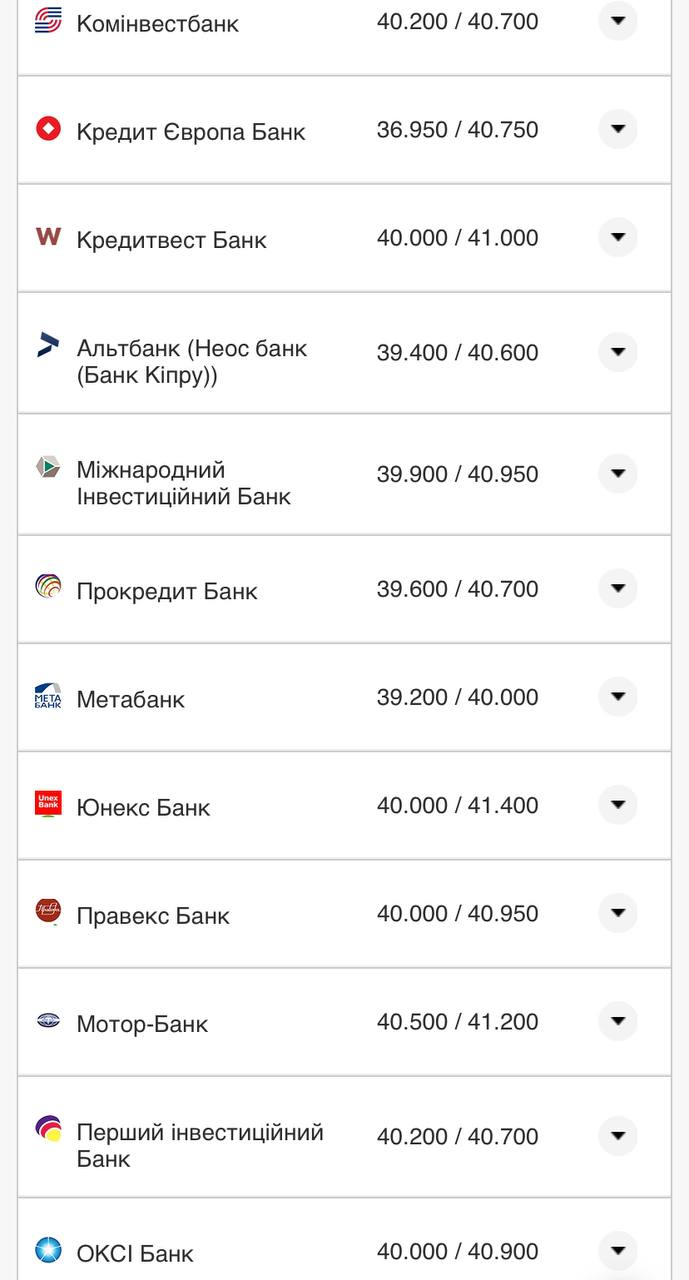Screen dimensions: 689x1280
Task: Click the Альтбанк arrow logo
Action: click(x=47, y=348)
